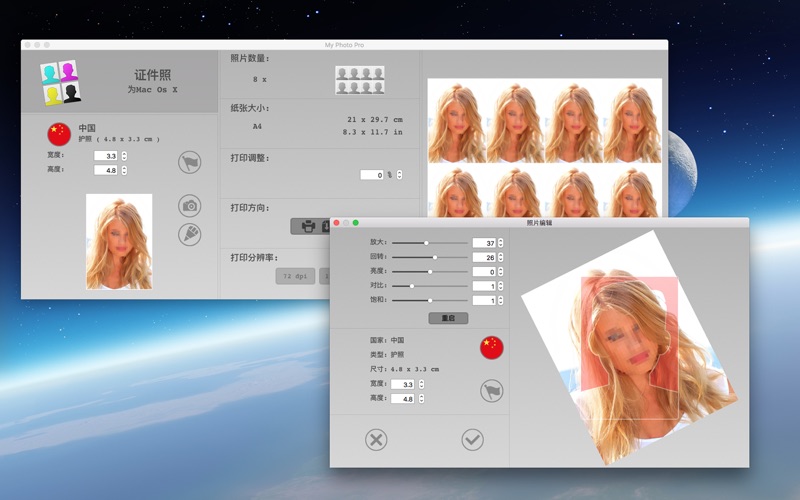This screenshot has width=800, height=500.
Task: Select the 72 dpi print resolution
Action: 295,276
